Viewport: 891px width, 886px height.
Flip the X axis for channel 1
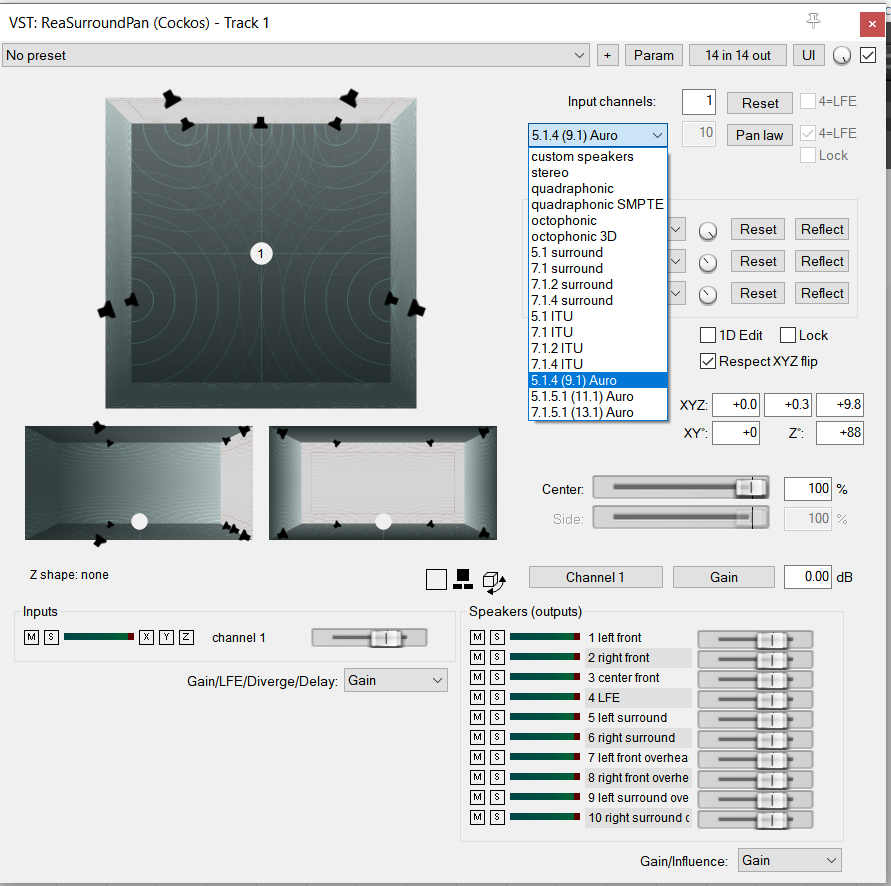click(147, 637)
